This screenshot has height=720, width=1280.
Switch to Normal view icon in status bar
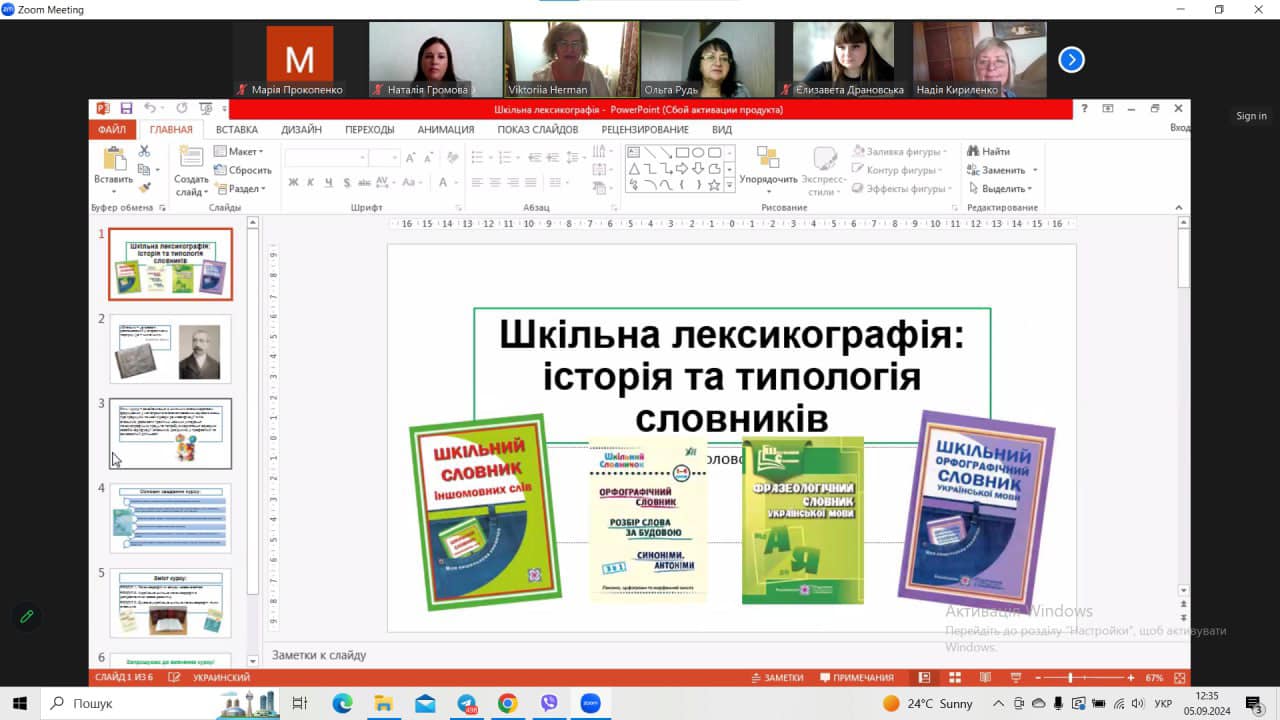(925, 677)
